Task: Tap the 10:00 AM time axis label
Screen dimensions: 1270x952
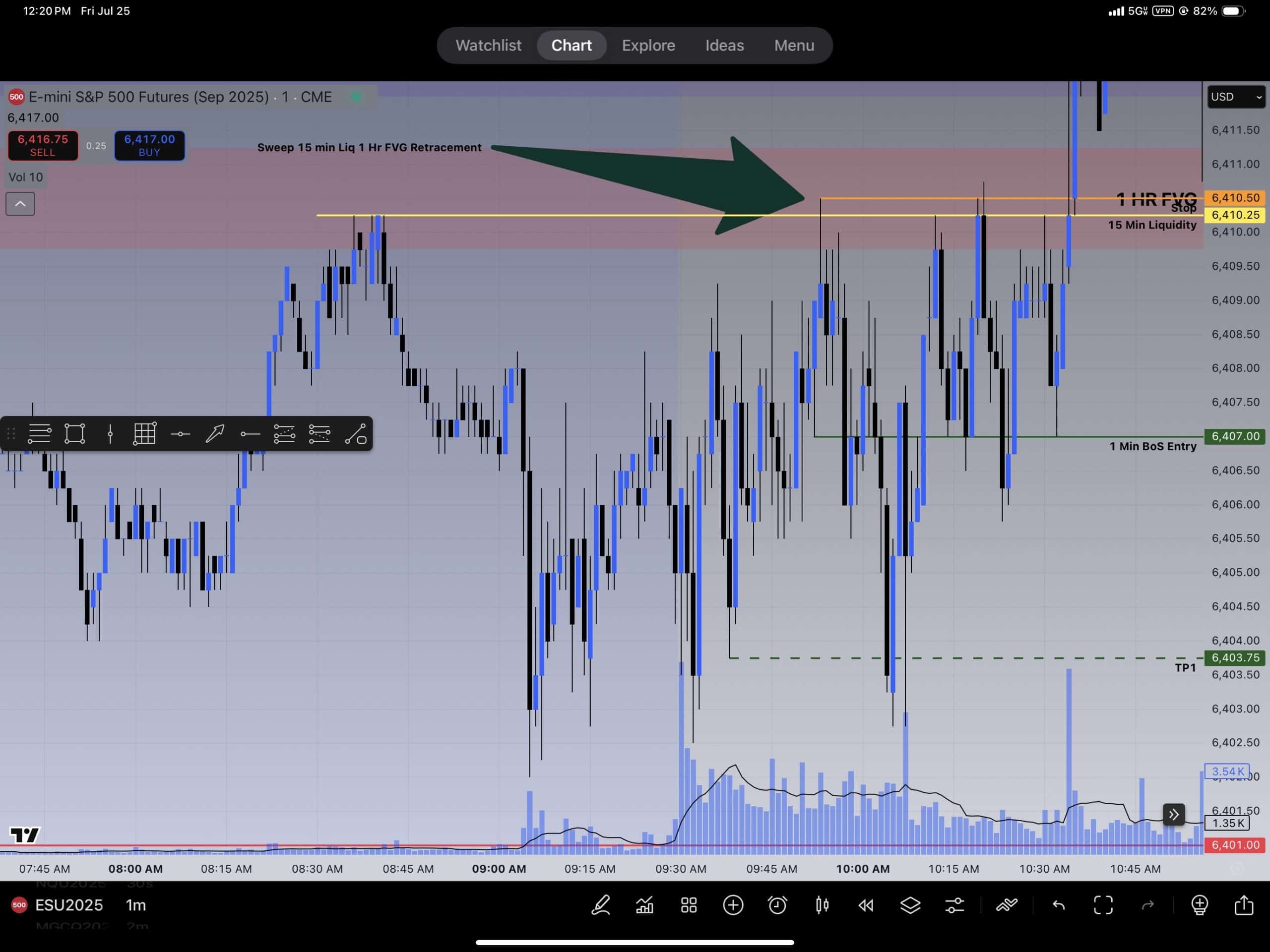Action: [863, 869]
